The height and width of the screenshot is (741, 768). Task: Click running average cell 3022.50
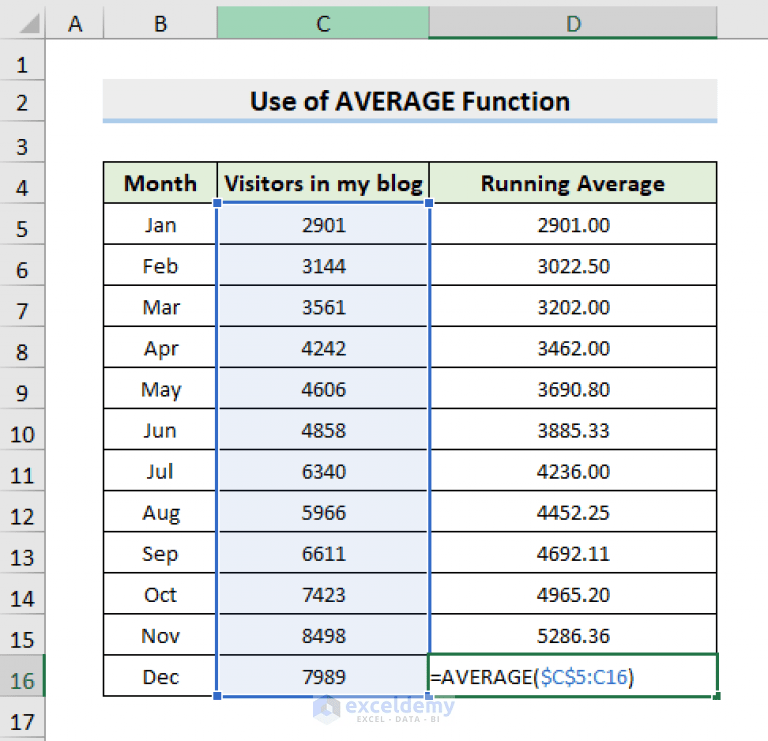tap(573, 265)
